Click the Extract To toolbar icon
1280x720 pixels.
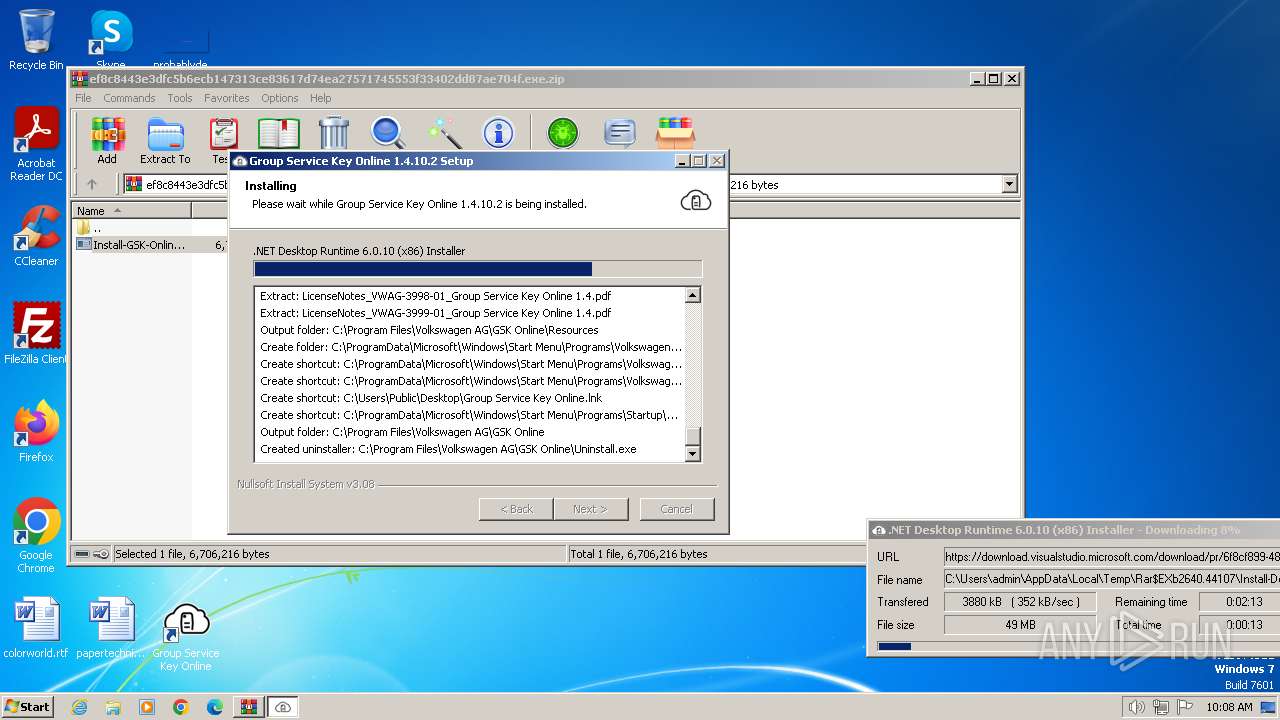(165, 140)
